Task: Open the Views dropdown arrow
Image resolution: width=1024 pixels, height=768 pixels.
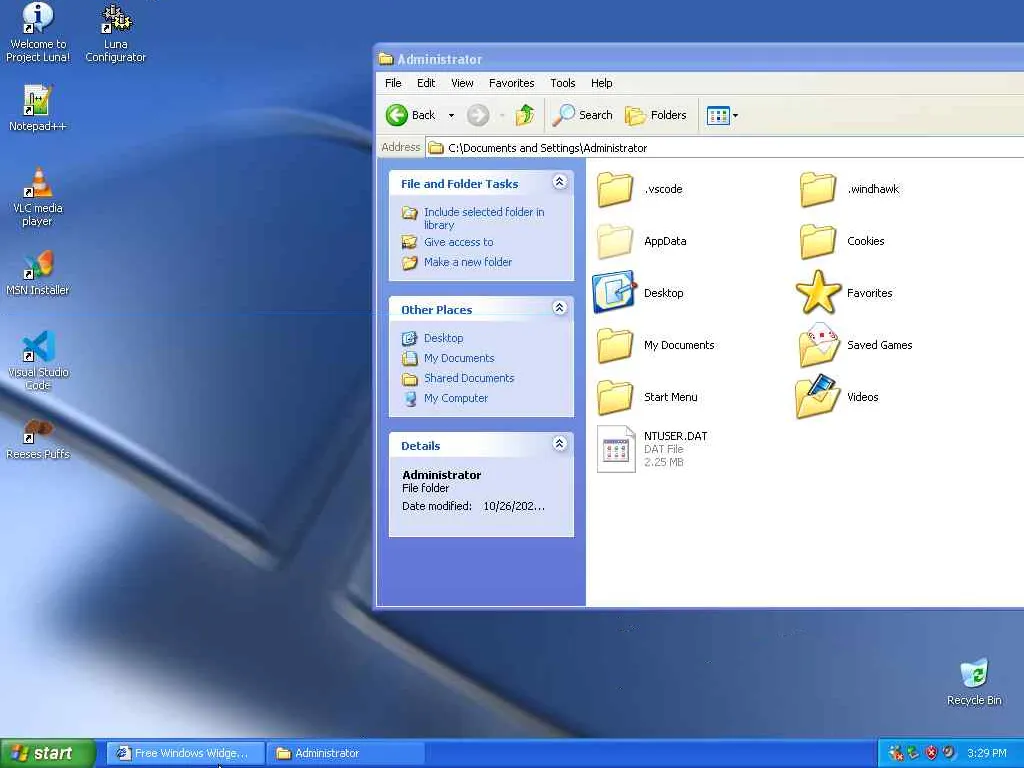Action: [x=735, y=116]
